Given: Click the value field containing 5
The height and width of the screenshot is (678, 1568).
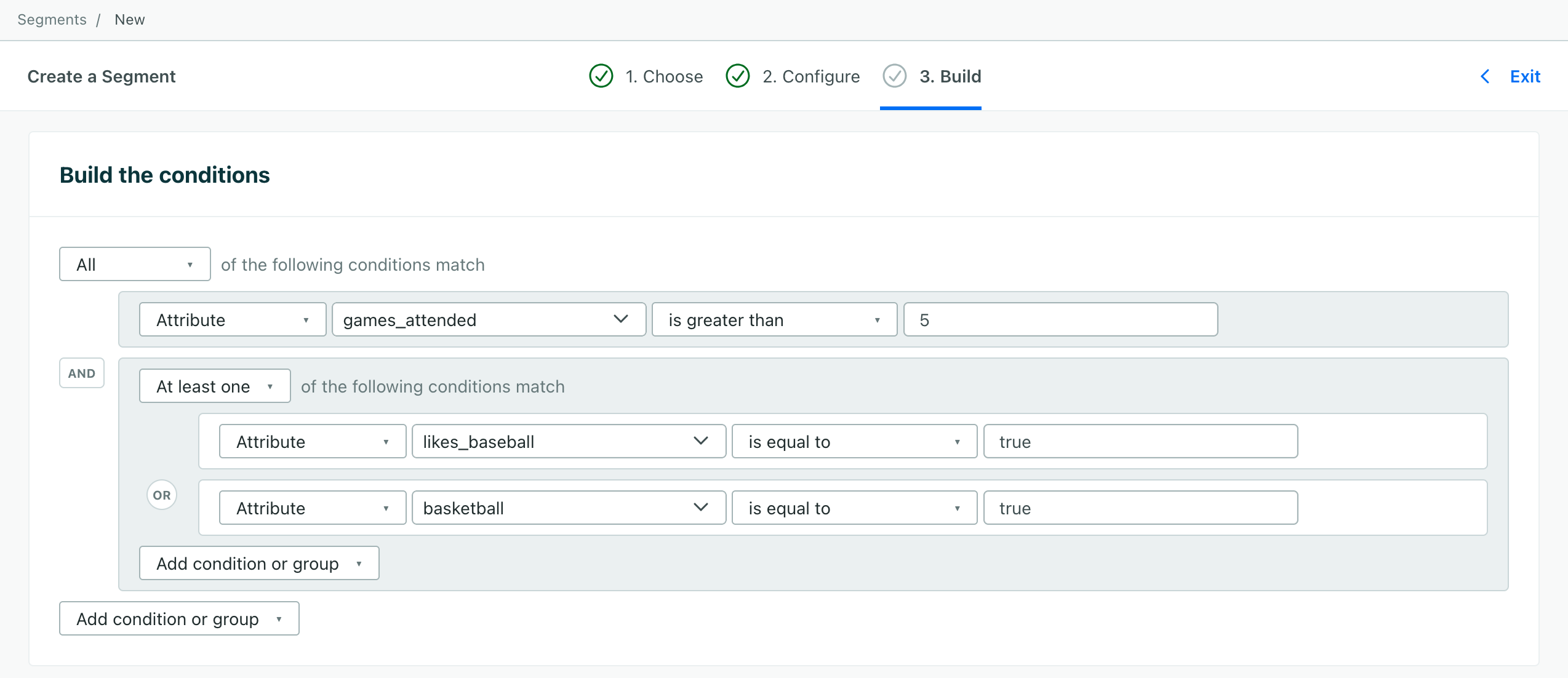Looking at the screenshot, I should [1060, 319].
